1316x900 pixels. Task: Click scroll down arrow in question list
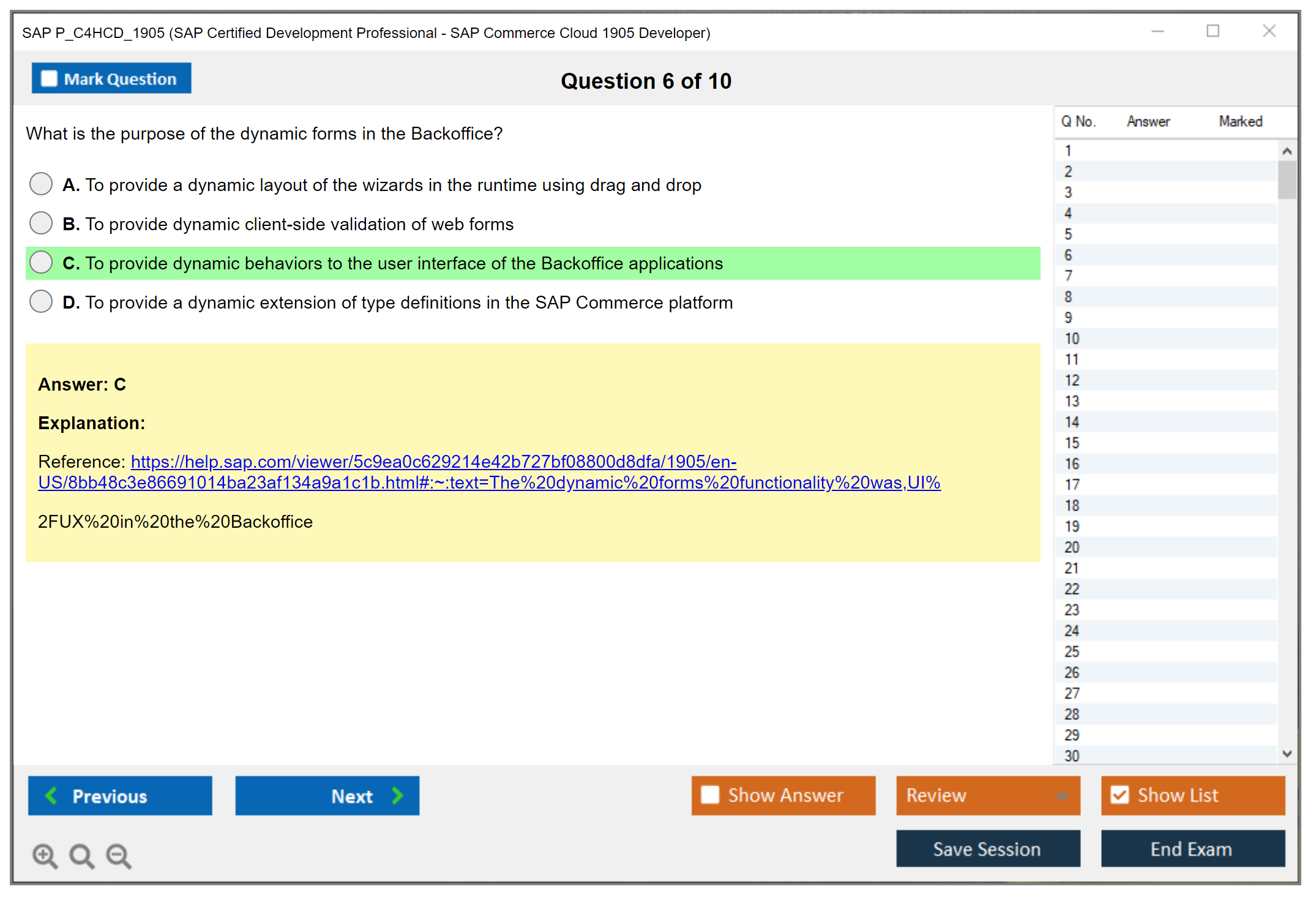point(1287,754)
